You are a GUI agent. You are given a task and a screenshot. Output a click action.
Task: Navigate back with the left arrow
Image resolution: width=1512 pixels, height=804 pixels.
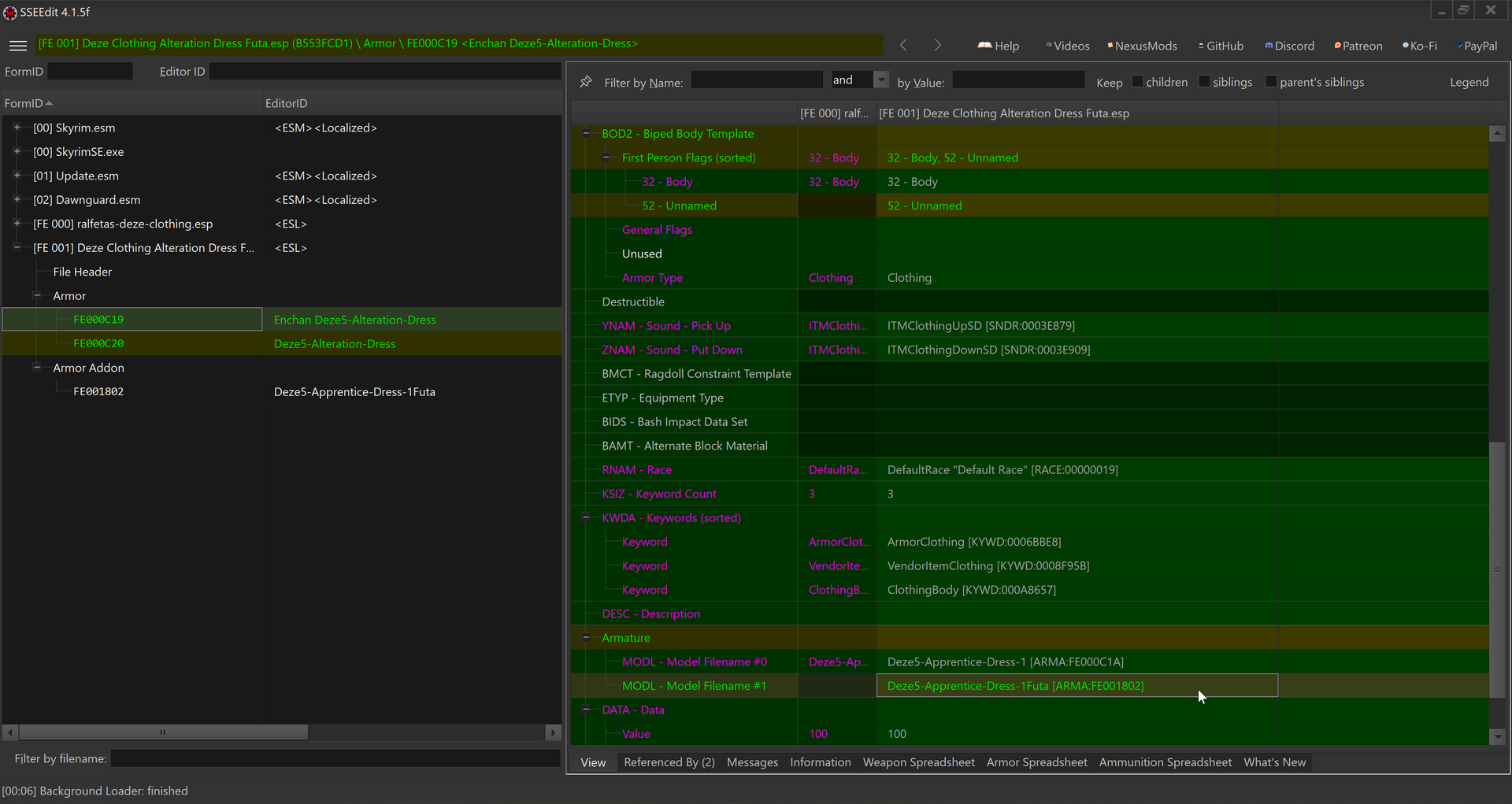[903, 46]
